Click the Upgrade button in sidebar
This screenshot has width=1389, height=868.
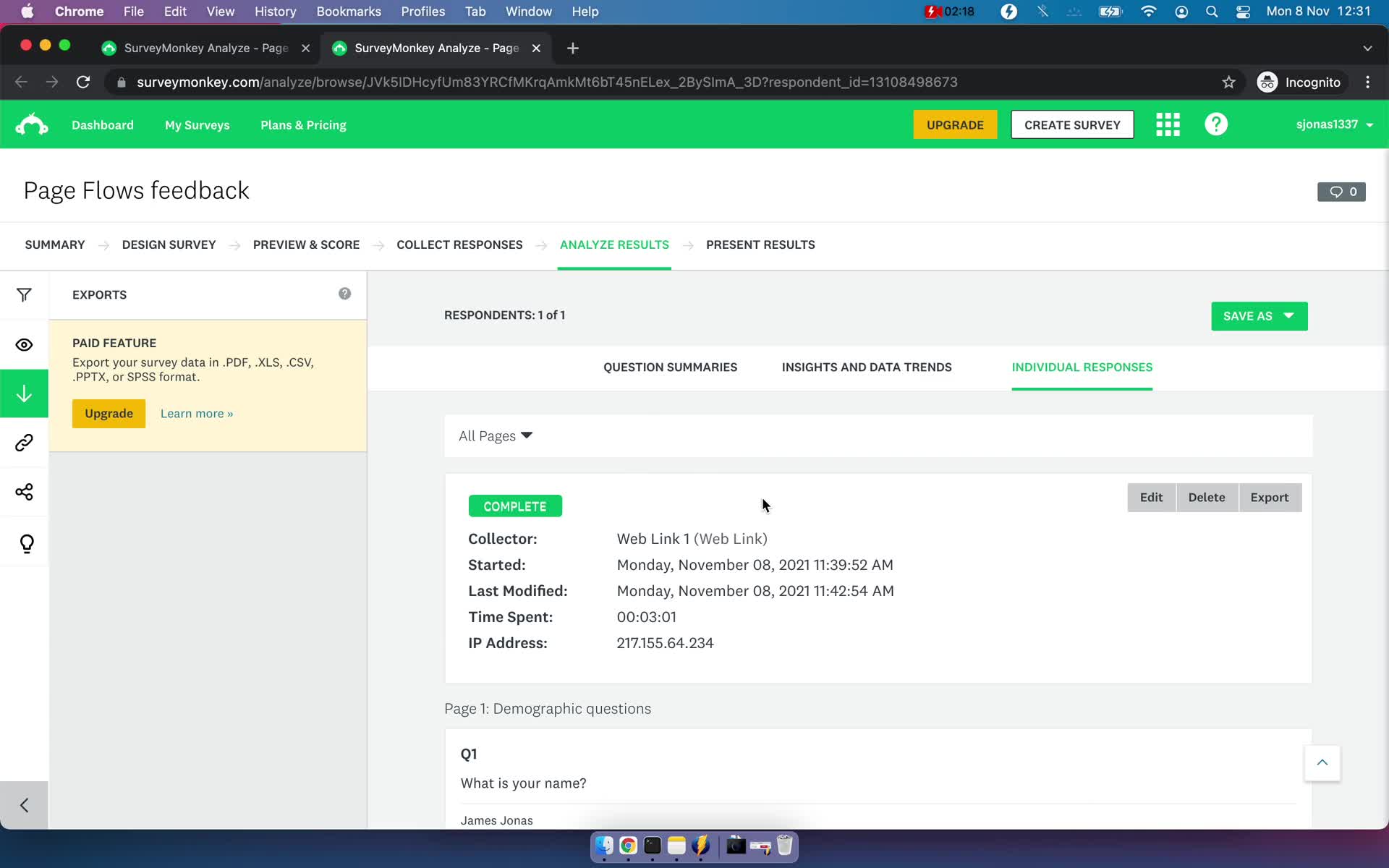tap(109, 413)
